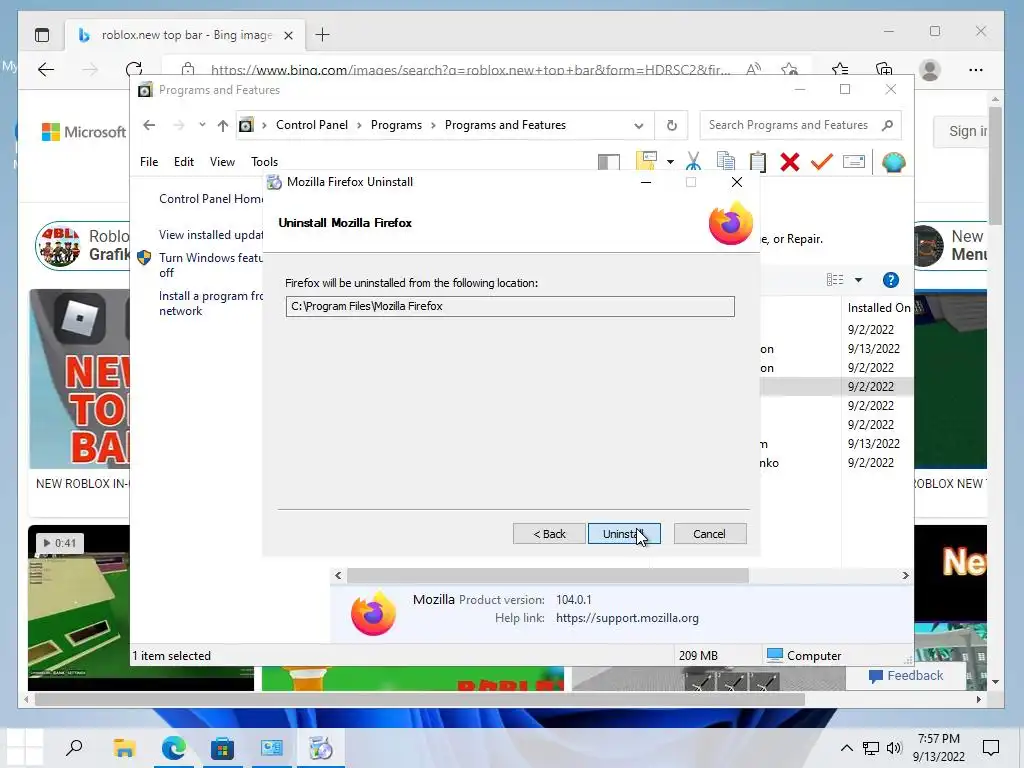
Task: Click the Back button in uninstall wizard
Action: [549, 534]
